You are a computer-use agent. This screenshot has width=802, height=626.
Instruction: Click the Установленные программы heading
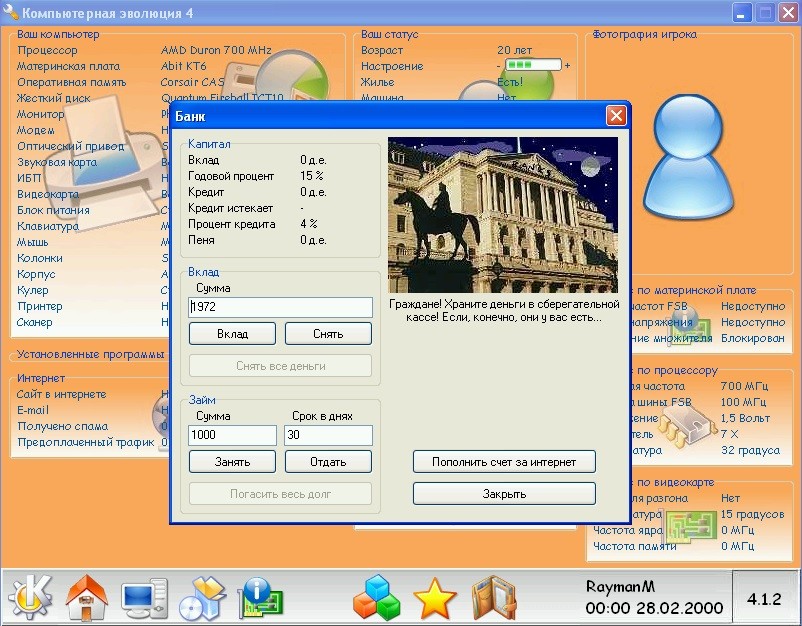(x=91, y=354)
